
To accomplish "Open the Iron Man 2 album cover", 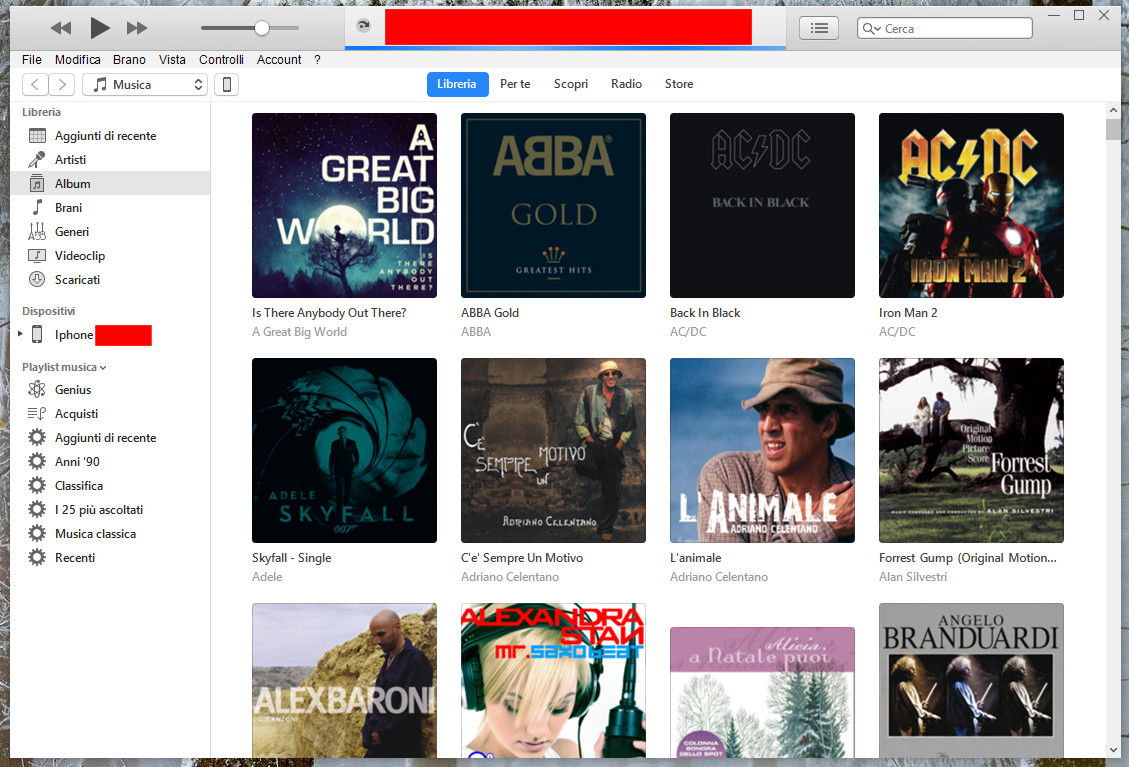I will click(971, 205).
